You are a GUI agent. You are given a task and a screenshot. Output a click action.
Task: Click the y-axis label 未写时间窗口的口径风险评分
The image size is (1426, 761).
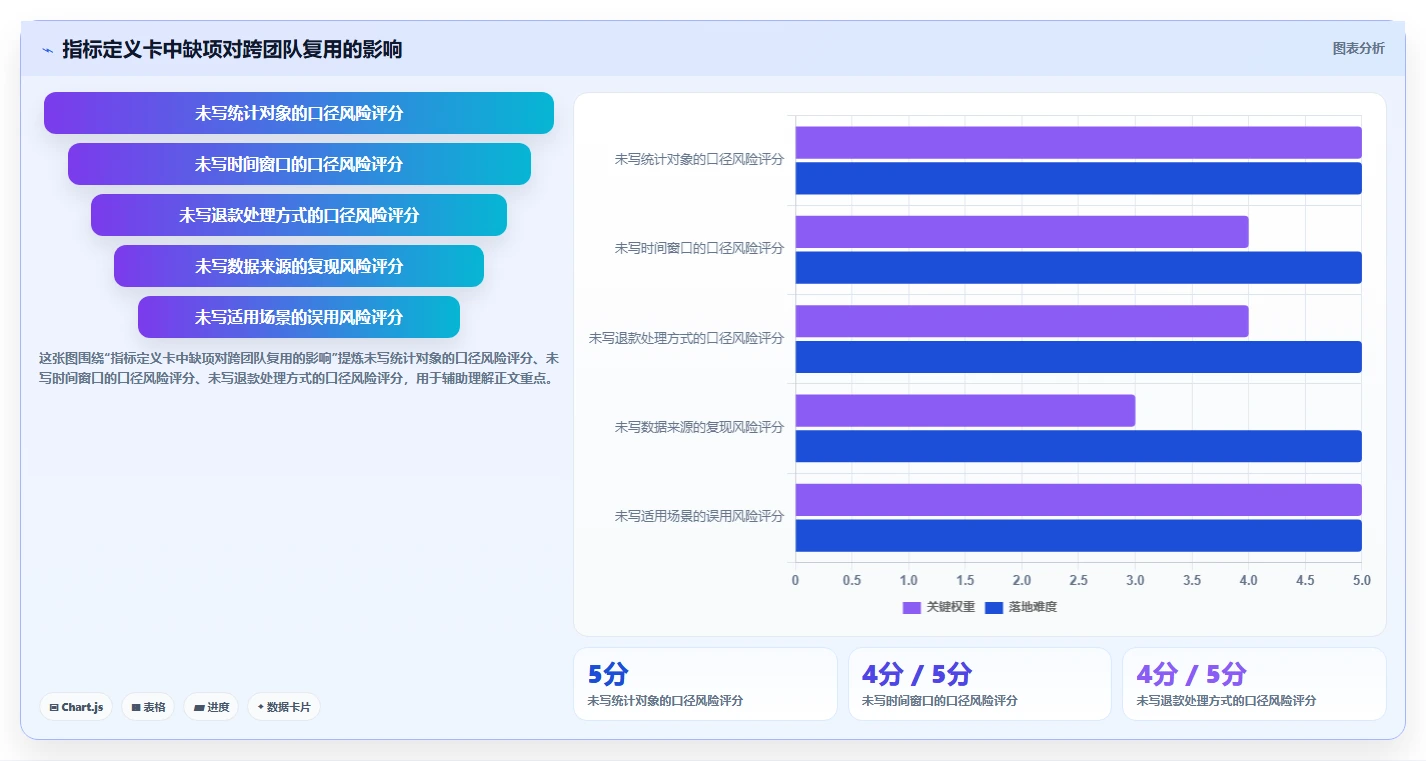tap(699, 248)
